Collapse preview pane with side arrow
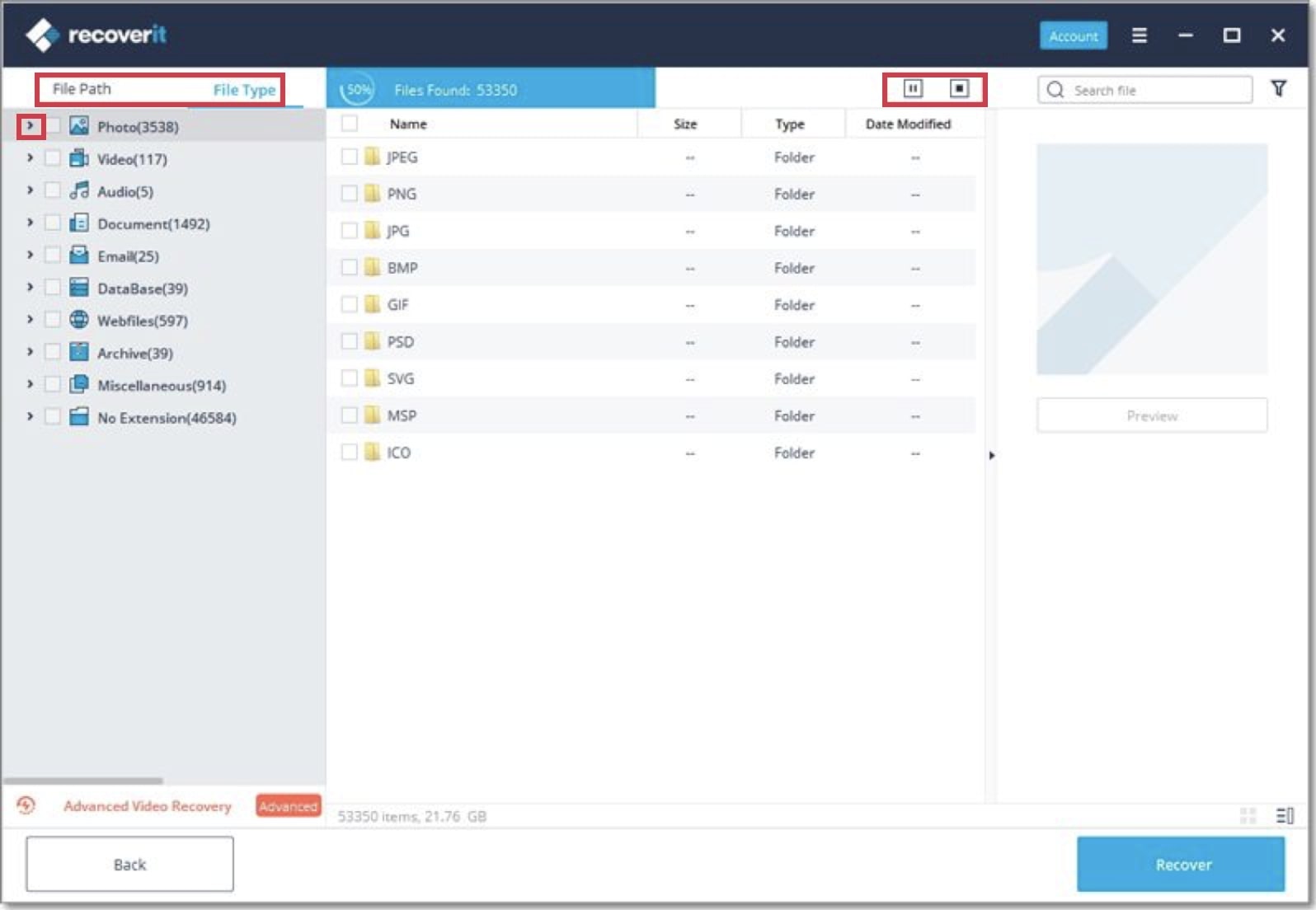Image resolution: width=1316 pixels, height=910 pixels. 991,455
